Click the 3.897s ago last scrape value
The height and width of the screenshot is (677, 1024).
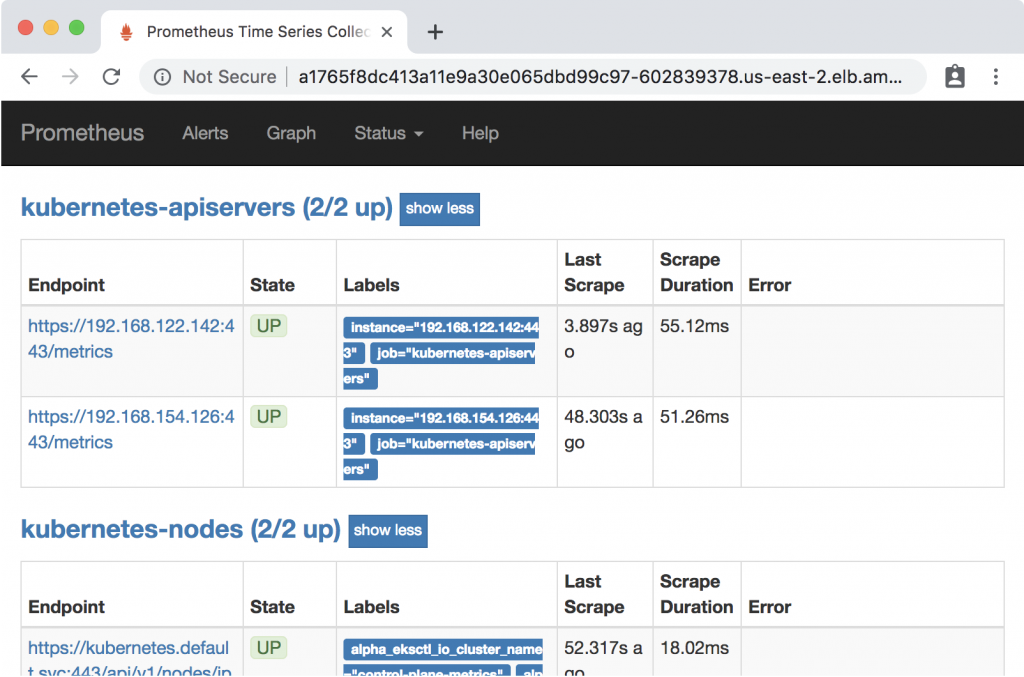point(603,339)
